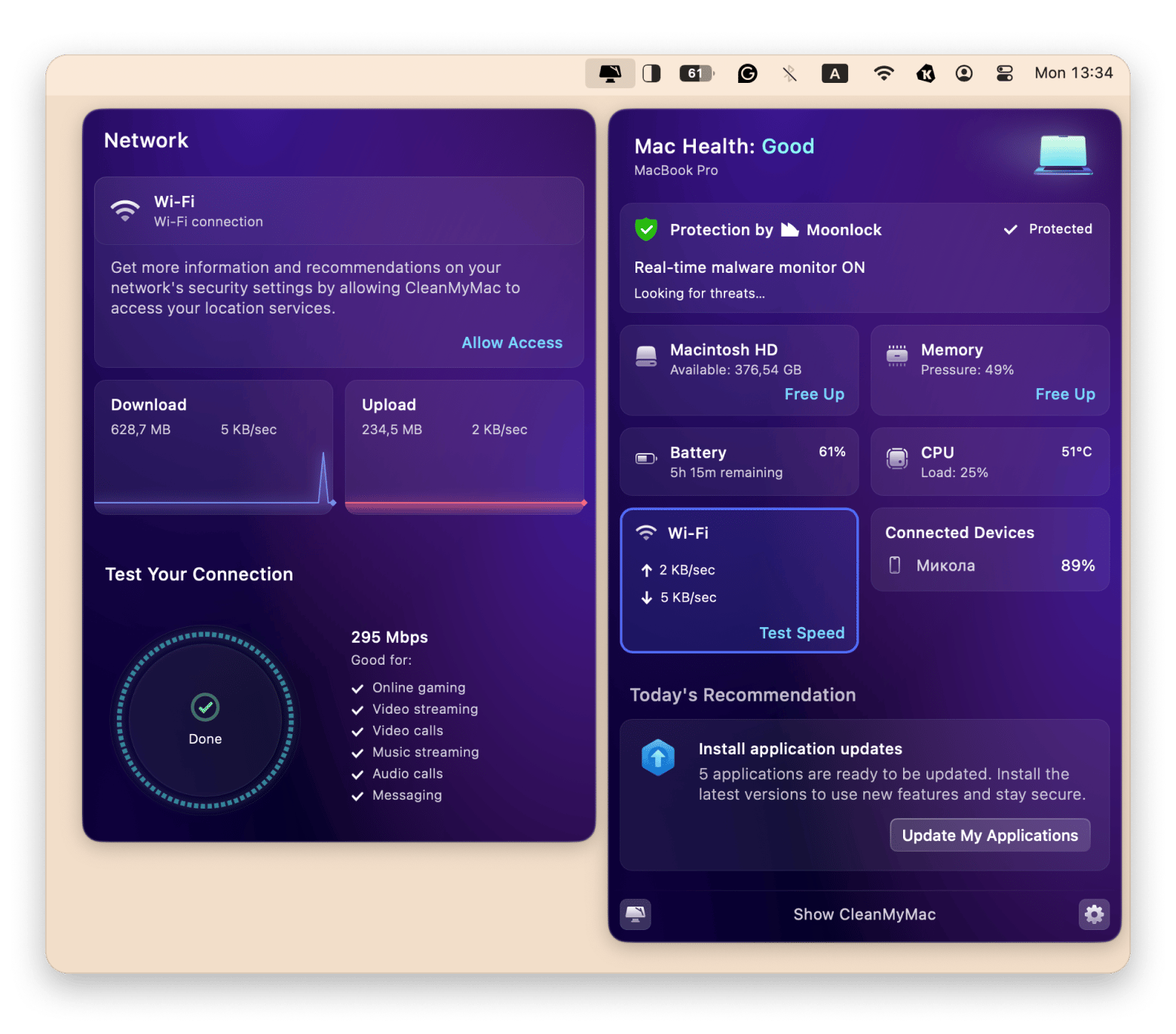1176x1034 pixels.
Task: Open Control Center from menu bar
Action: pyautogui.click(x=1004, y=73)
